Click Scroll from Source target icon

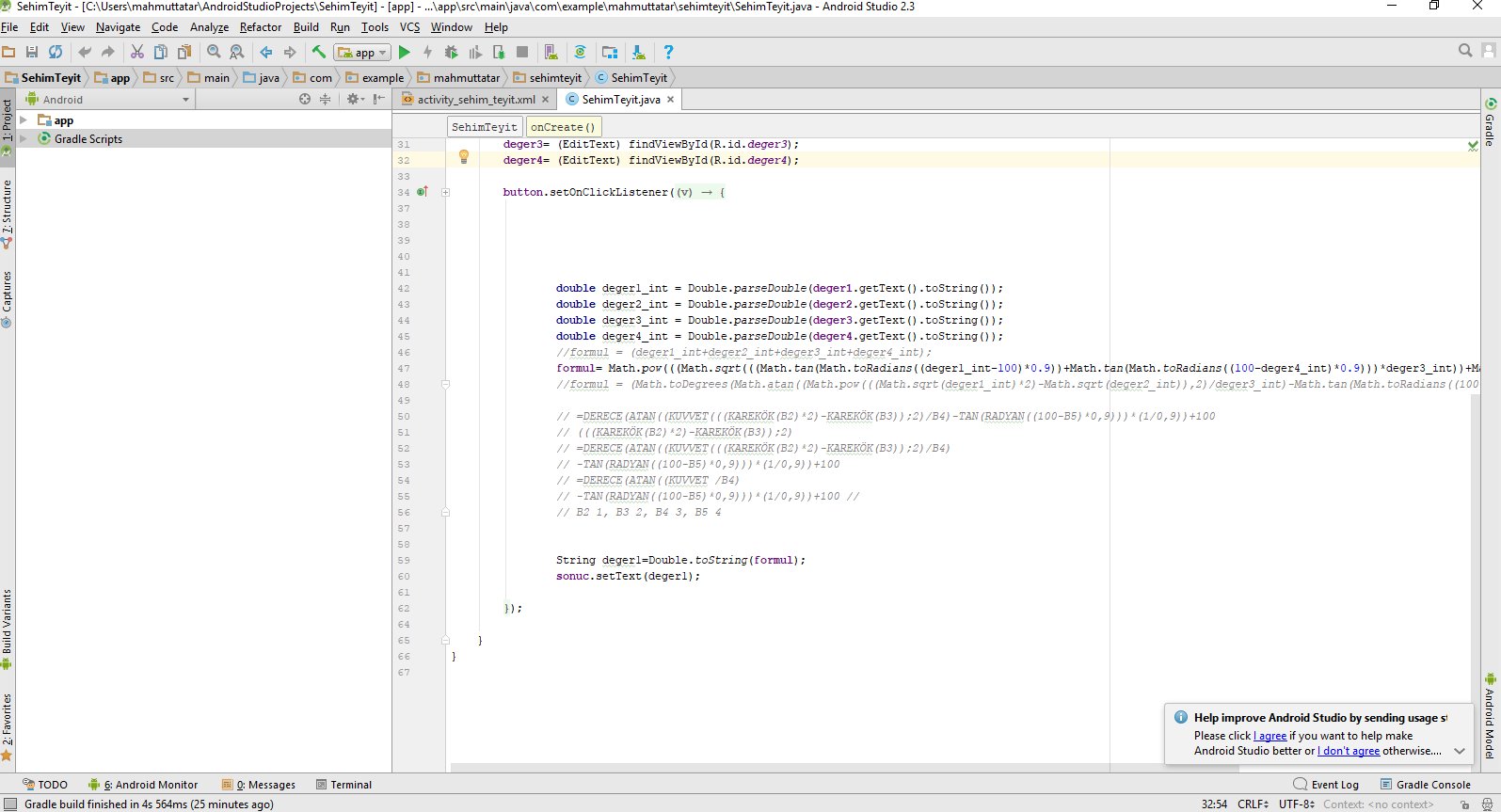(x=305, y=99)
